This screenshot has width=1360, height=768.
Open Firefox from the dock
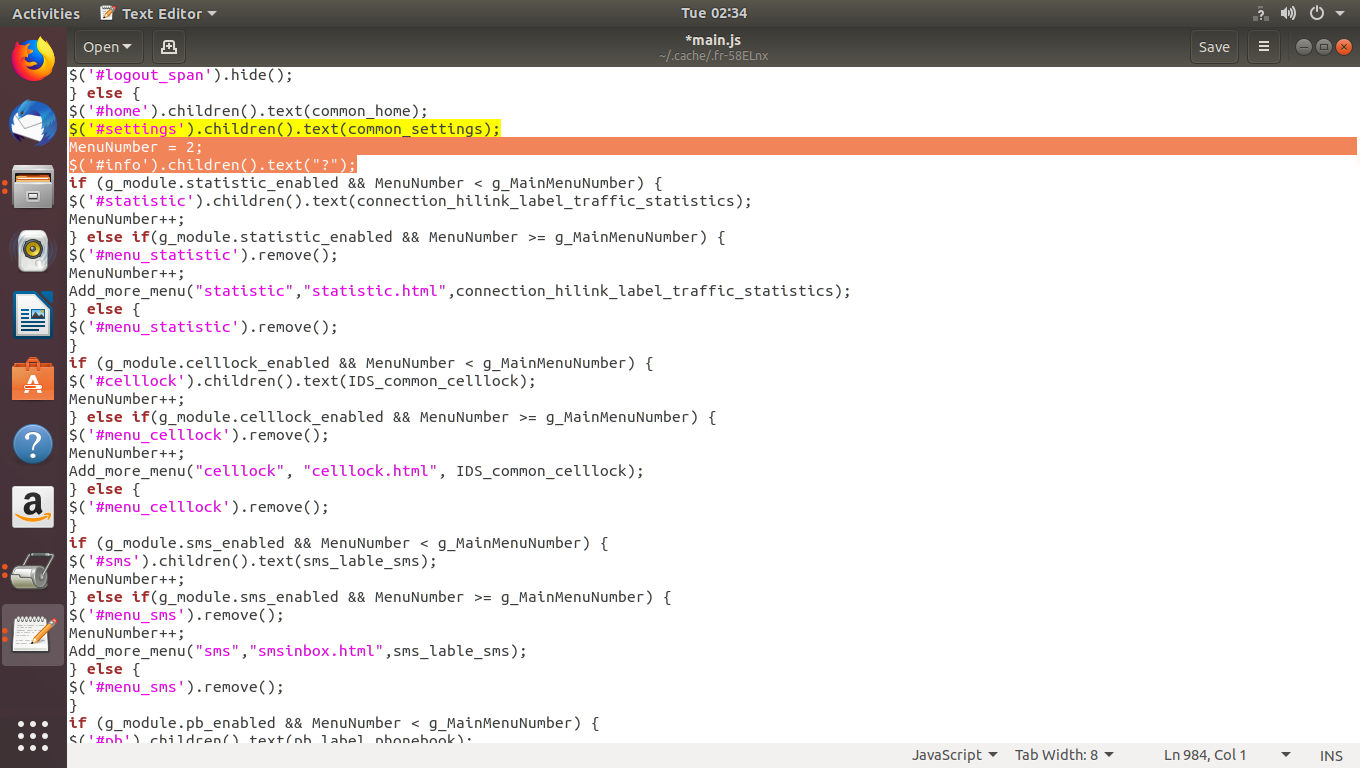click(33, 58)
